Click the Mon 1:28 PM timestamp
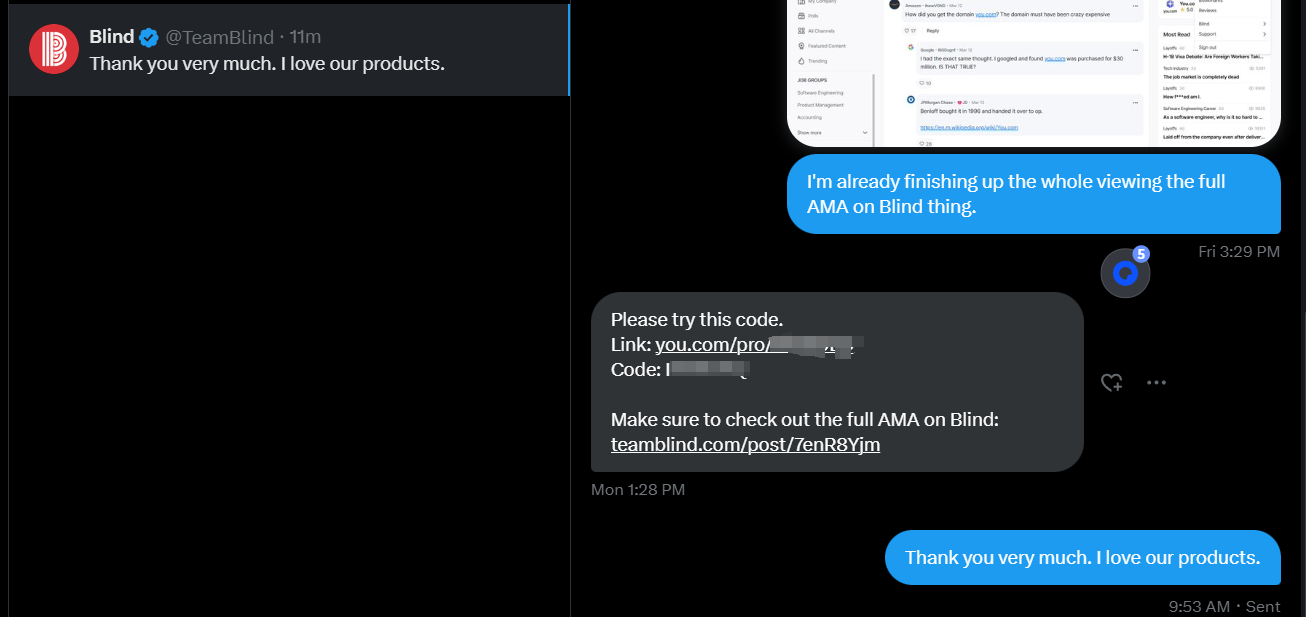The height and width of the screenshot is (617, 1306). (638, 490)
